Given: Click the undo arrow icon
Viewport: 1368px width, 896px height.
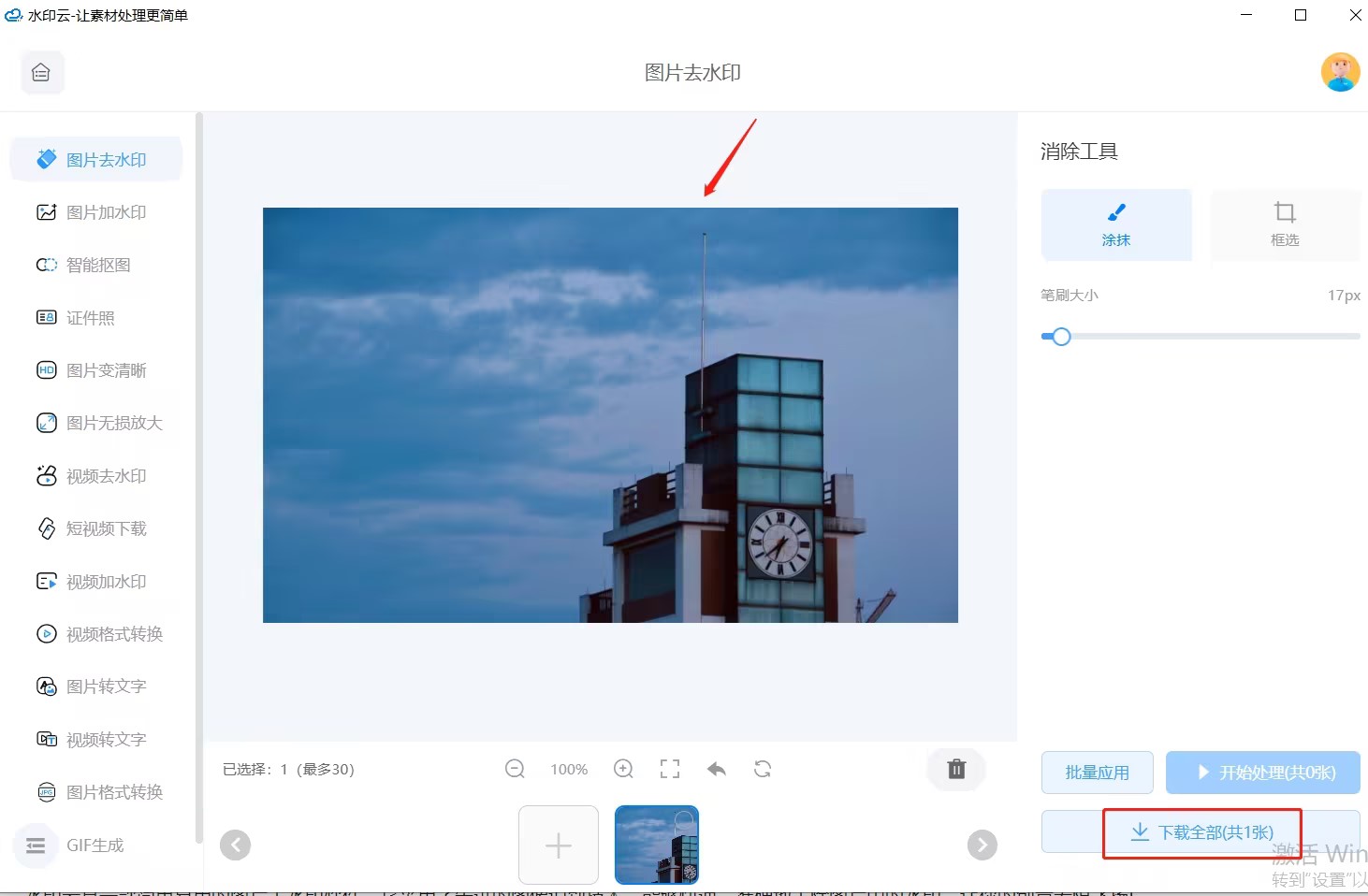Looking at the screenshot, I should point(717,769).
